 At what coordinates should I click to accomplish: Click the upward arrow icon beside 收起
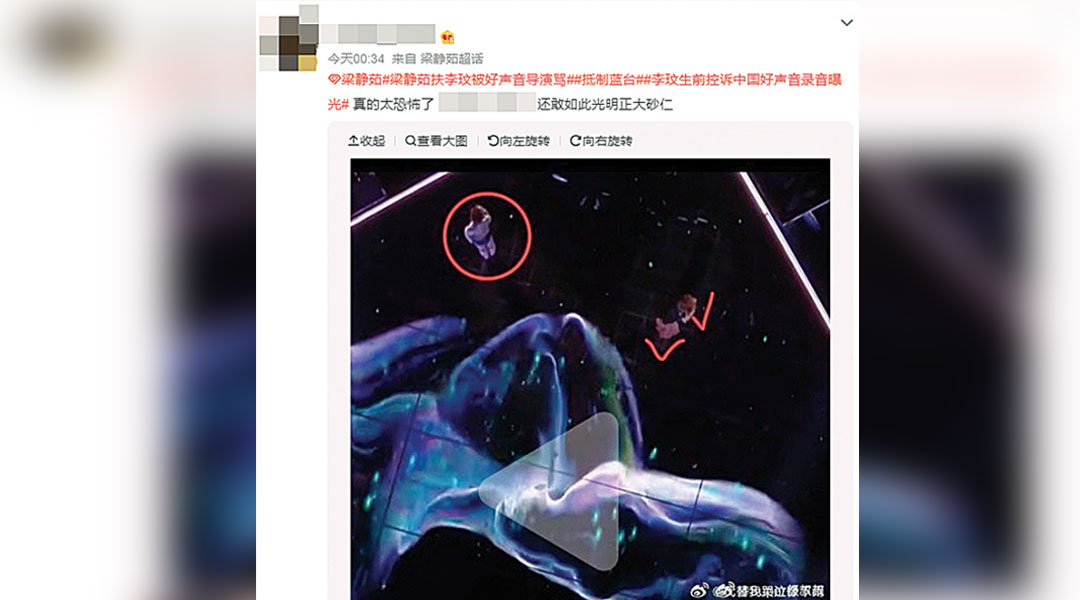click(x=353, y=141)
